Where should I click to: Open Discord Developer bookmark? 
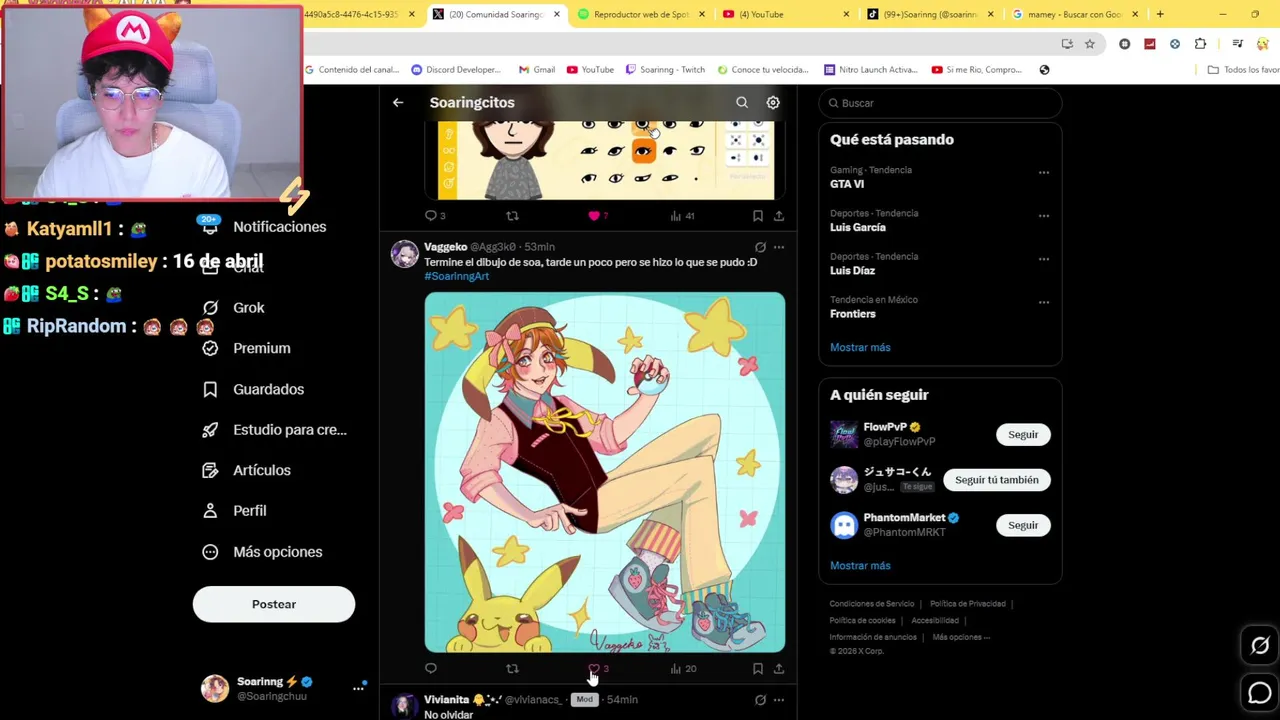point(456,70)
